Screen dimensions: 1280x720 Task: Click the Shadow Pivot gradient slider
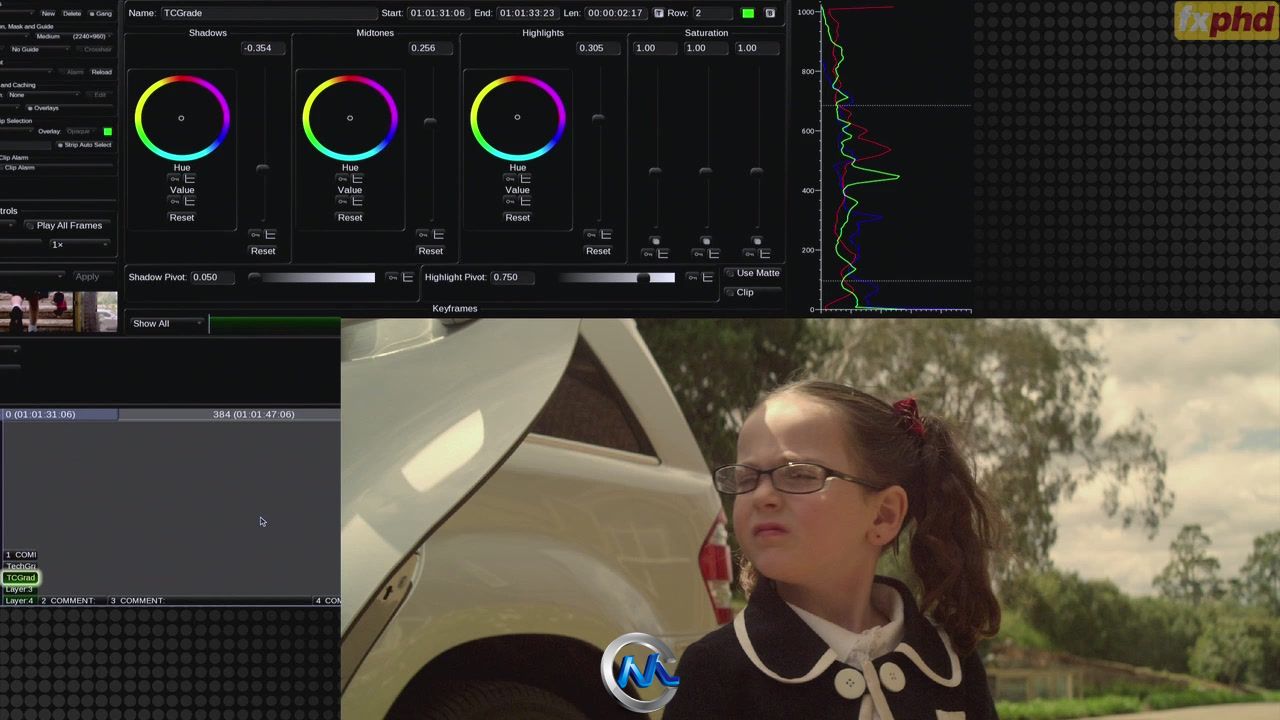[x=312, y=277]
